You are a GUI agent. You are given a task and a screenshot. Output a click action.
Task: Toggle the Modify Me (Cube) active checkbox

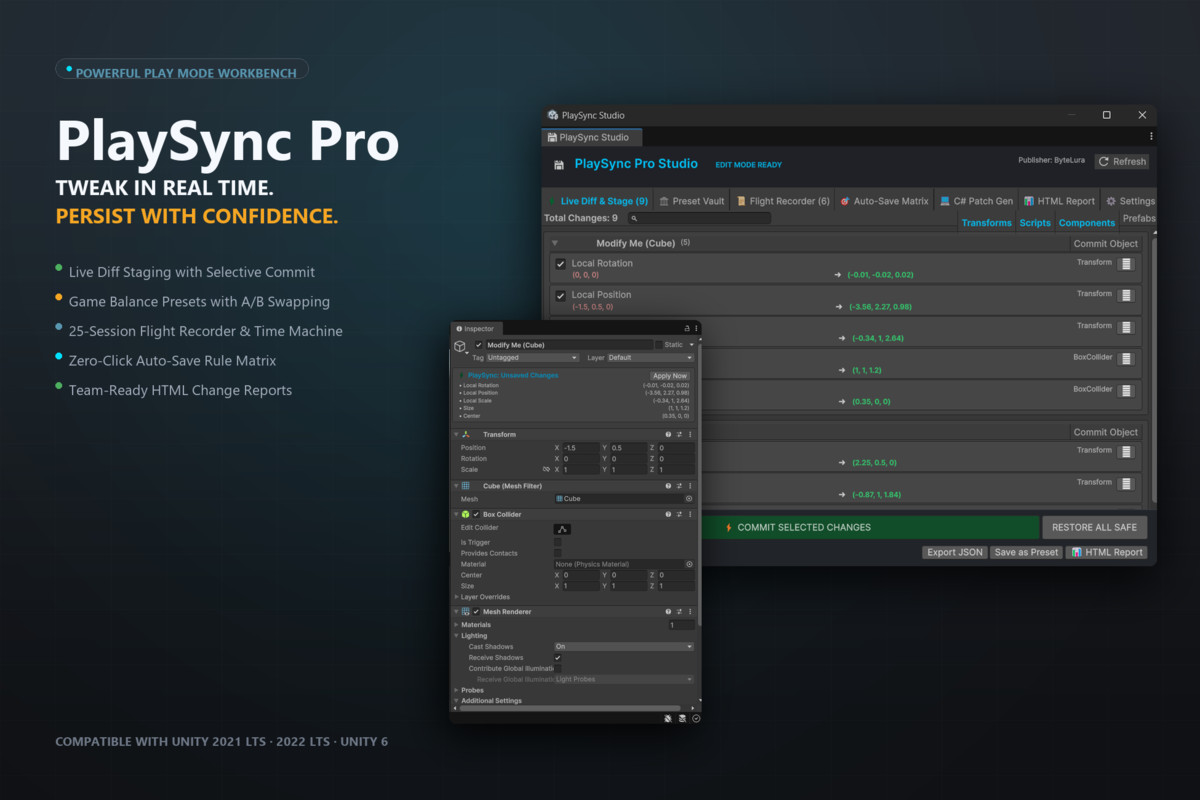478,345
